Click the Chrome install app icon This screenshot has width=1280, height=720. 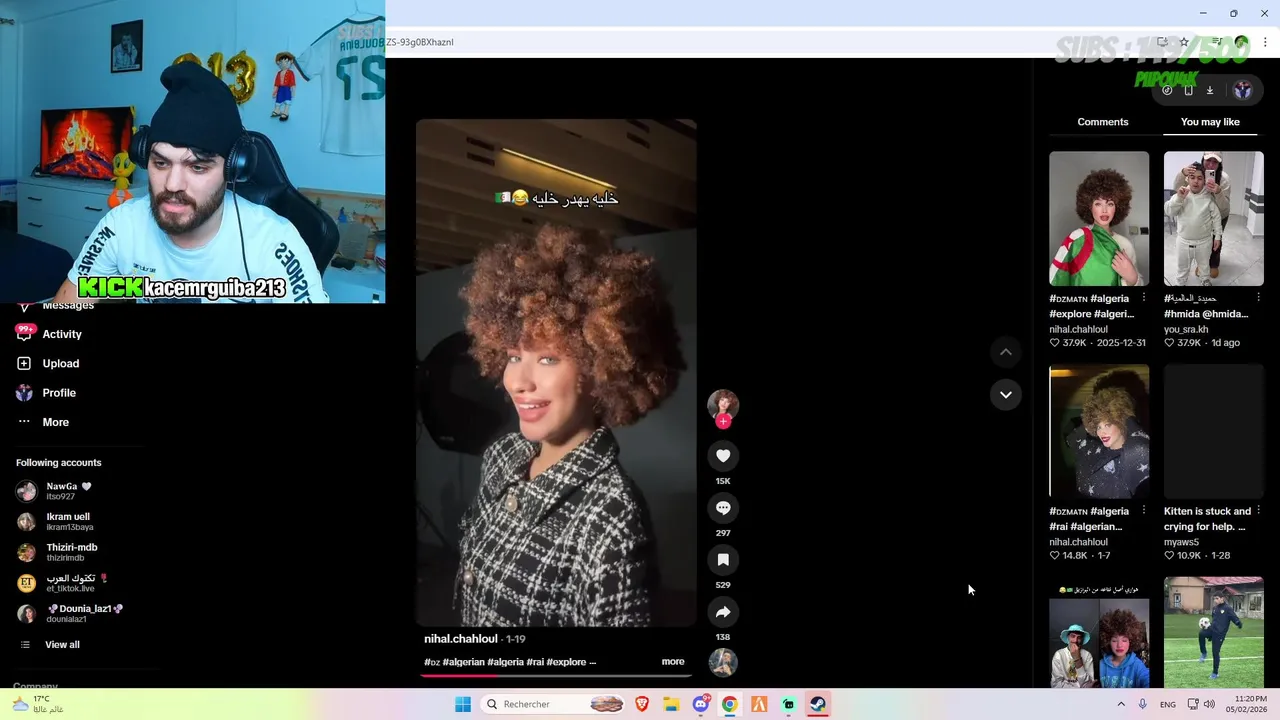pos(1162,42)
